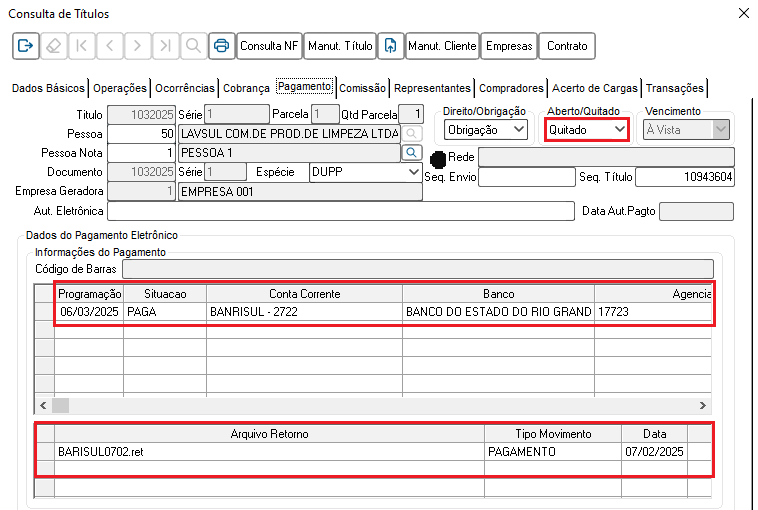Click the Empresas button
The width and height of the screenshot is (758, 510).
tap(509, 46)
